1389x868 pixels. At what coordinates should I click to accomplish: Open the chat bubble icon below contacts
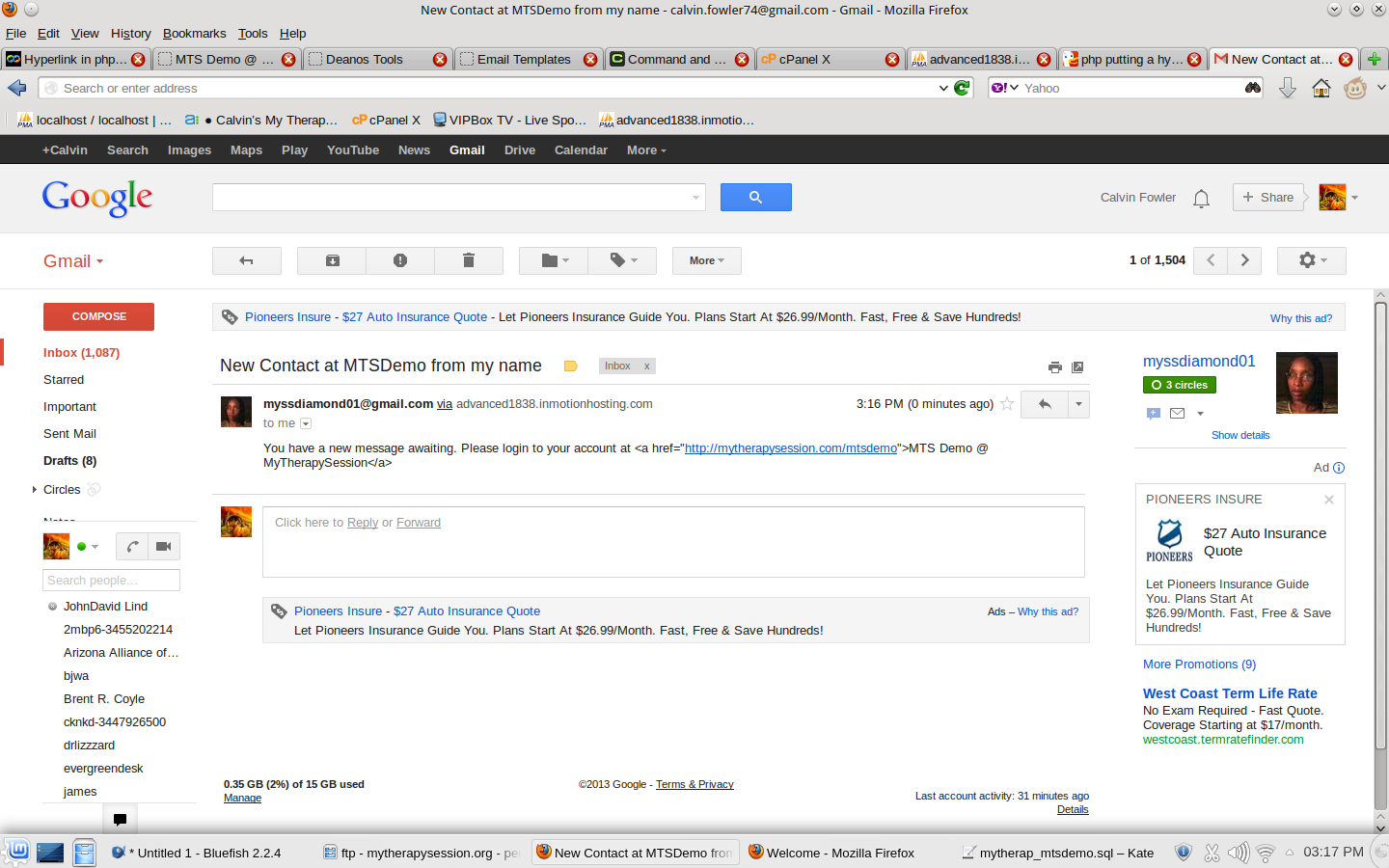(120, 820)
